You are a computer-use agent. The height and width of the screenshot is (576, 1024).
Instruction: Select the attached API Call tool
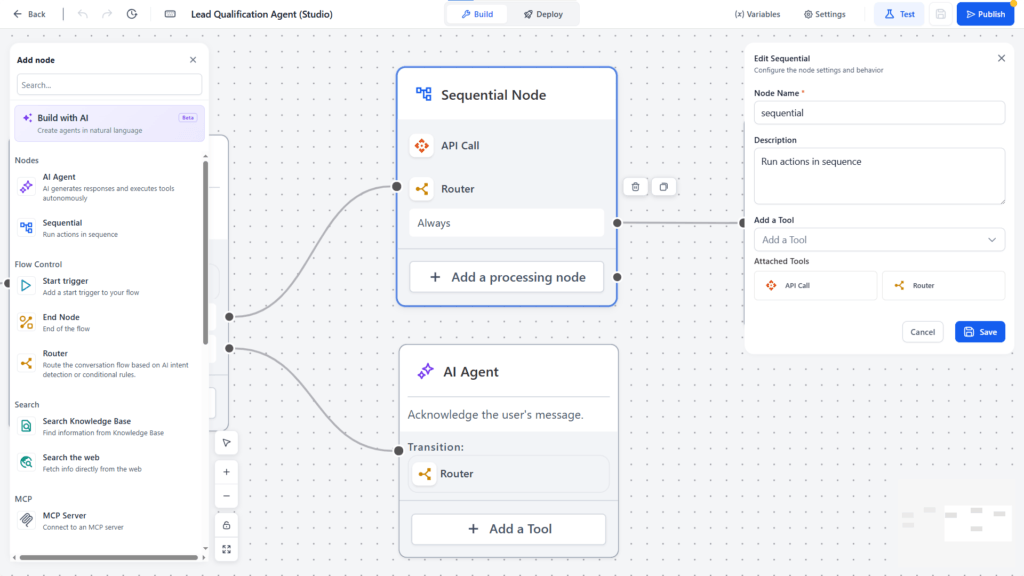[815, 285]
